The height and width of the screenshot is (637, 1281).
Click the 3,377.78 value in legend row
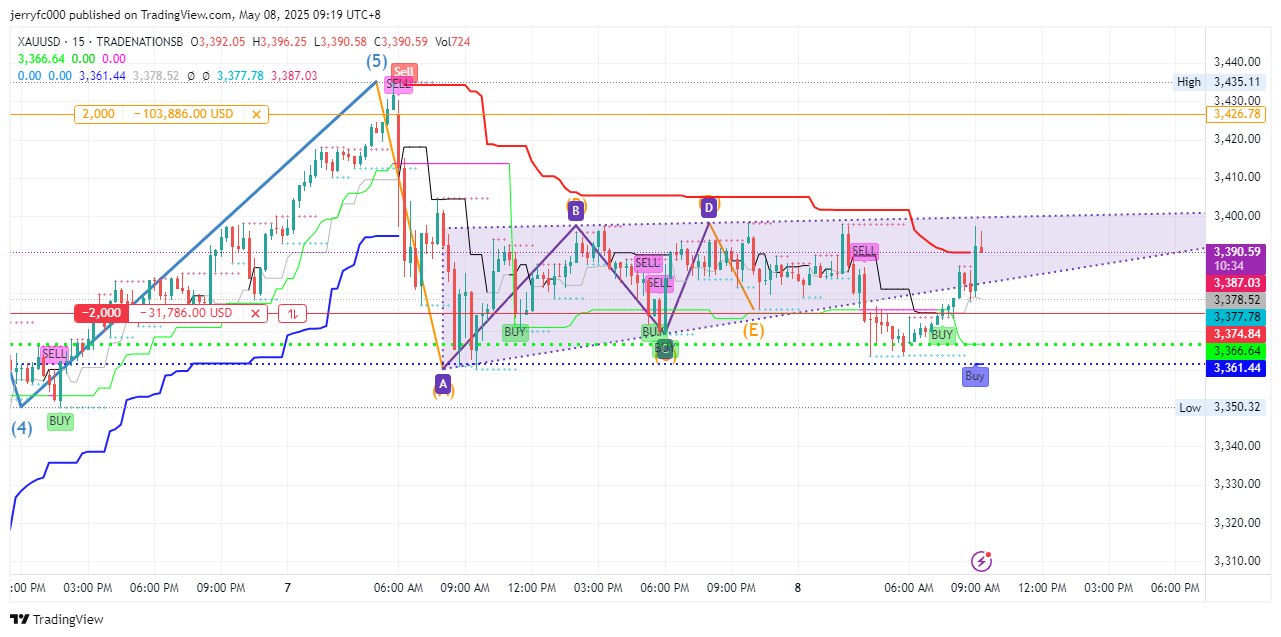pos(242,75)
